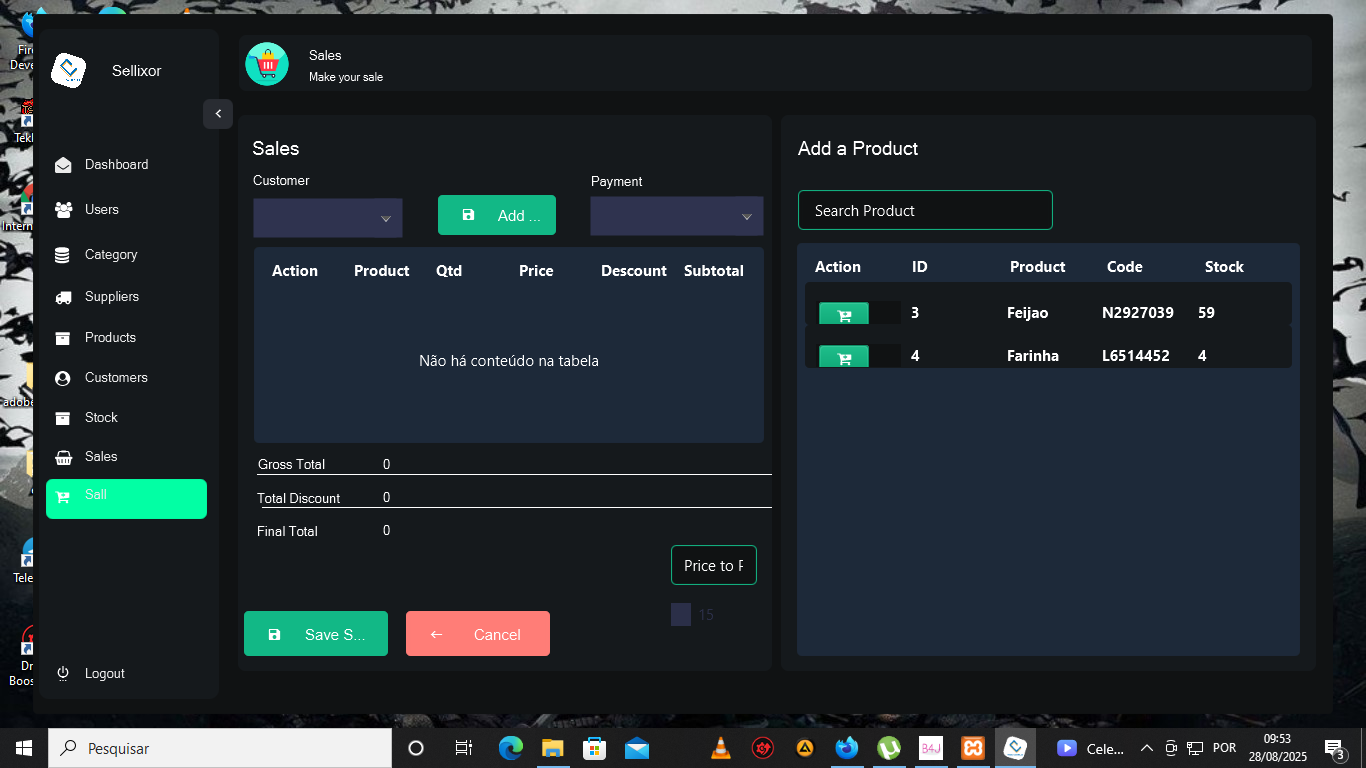The height and width of the screenshot is (768, 1366).
Task: Open the notification center icon
Action: [x=1334, y=748]
